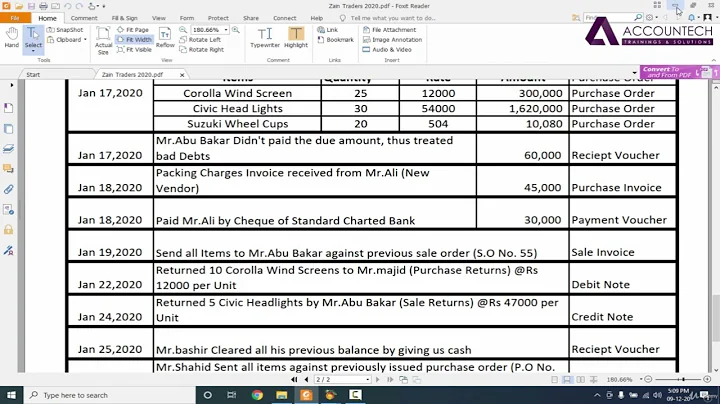Switch to facing pages view

coord(580,380)
